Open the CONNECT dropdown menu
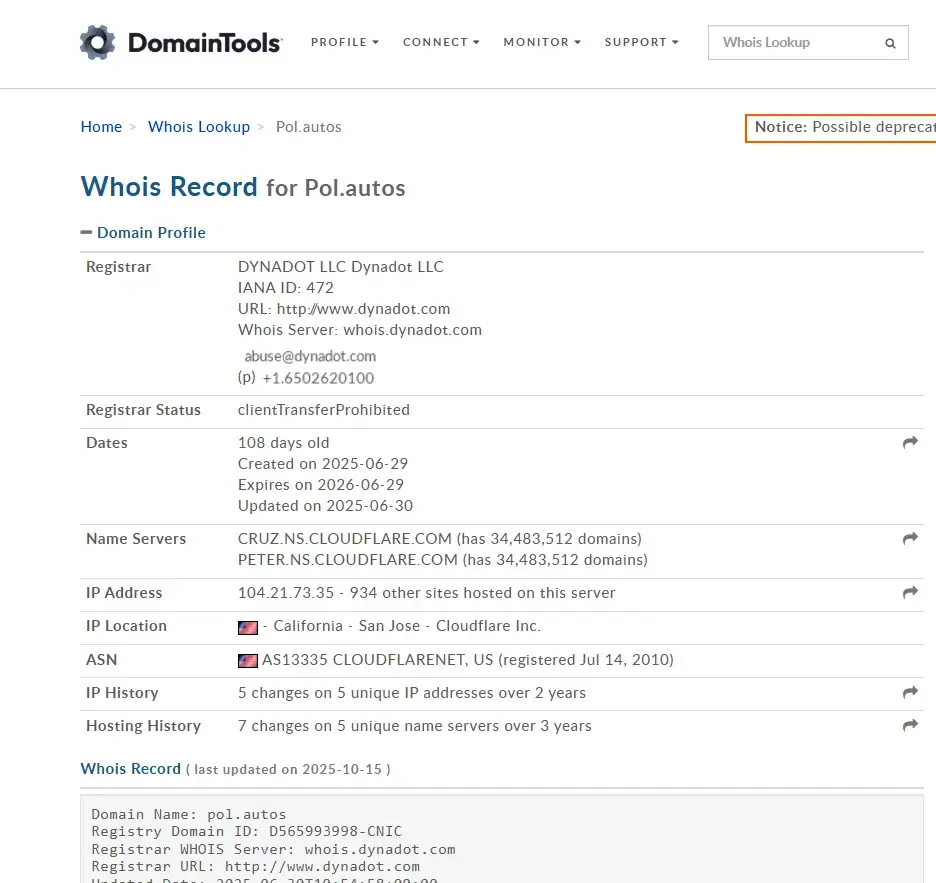Screen dimensions: 936x883 point(441,42)
